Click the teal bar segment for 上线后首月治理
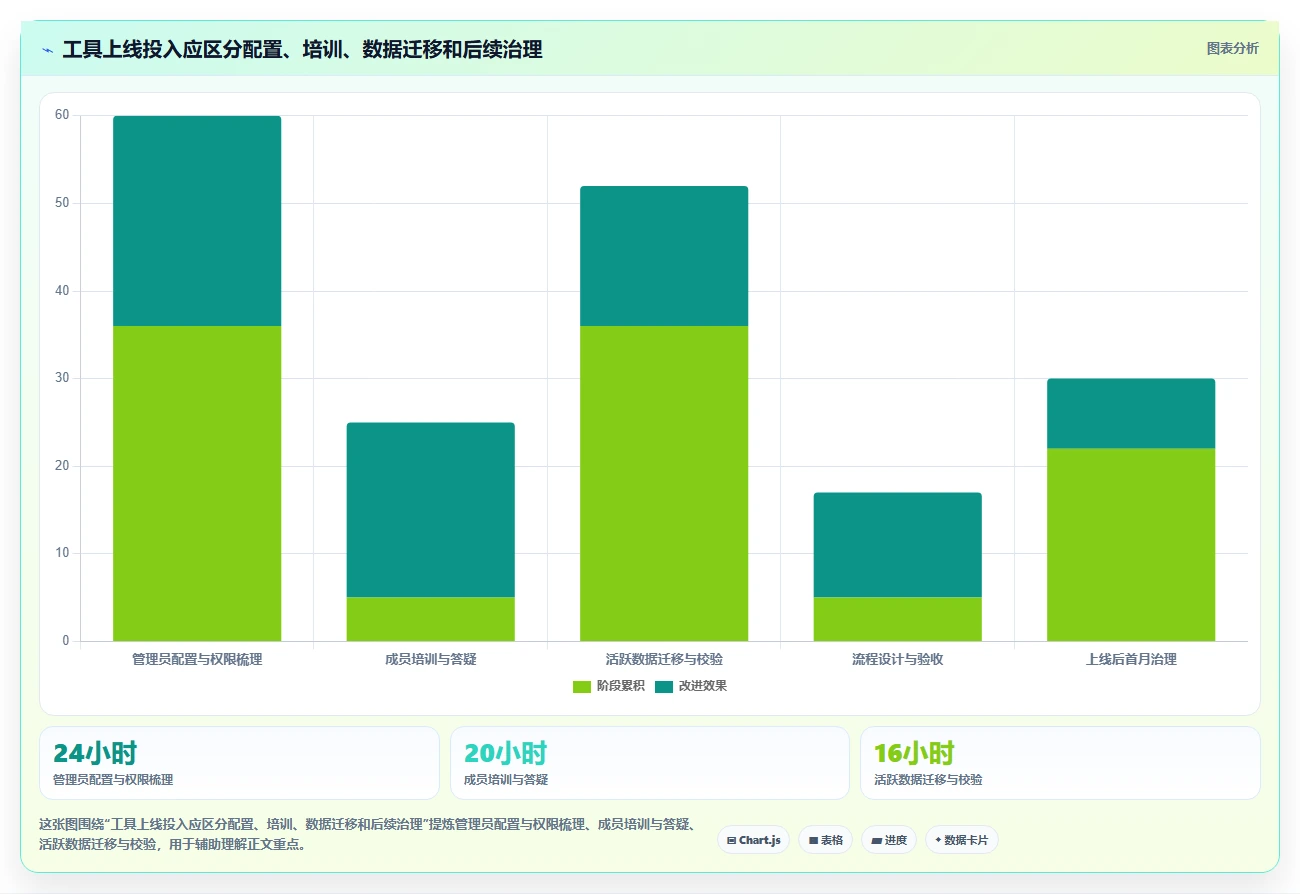Image resolution: width=1300 pixels, height=894 pixels. click(x=1131, y=414)
